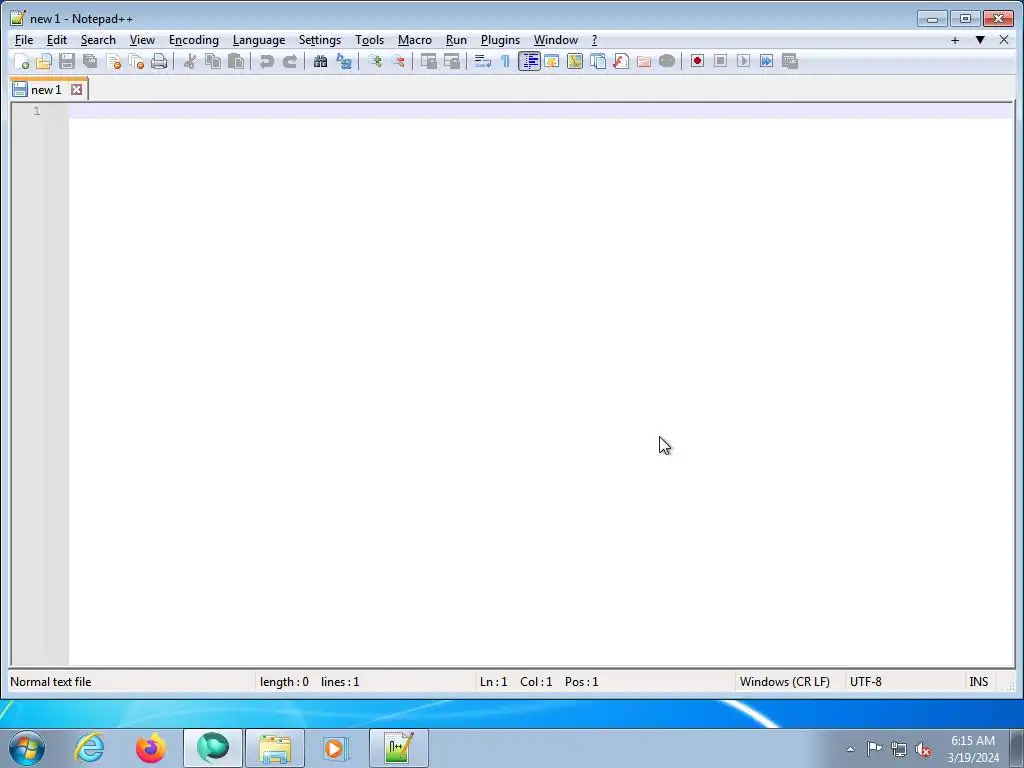Open the ? help menu
1024x768 pixels.
tap(594, 40)
